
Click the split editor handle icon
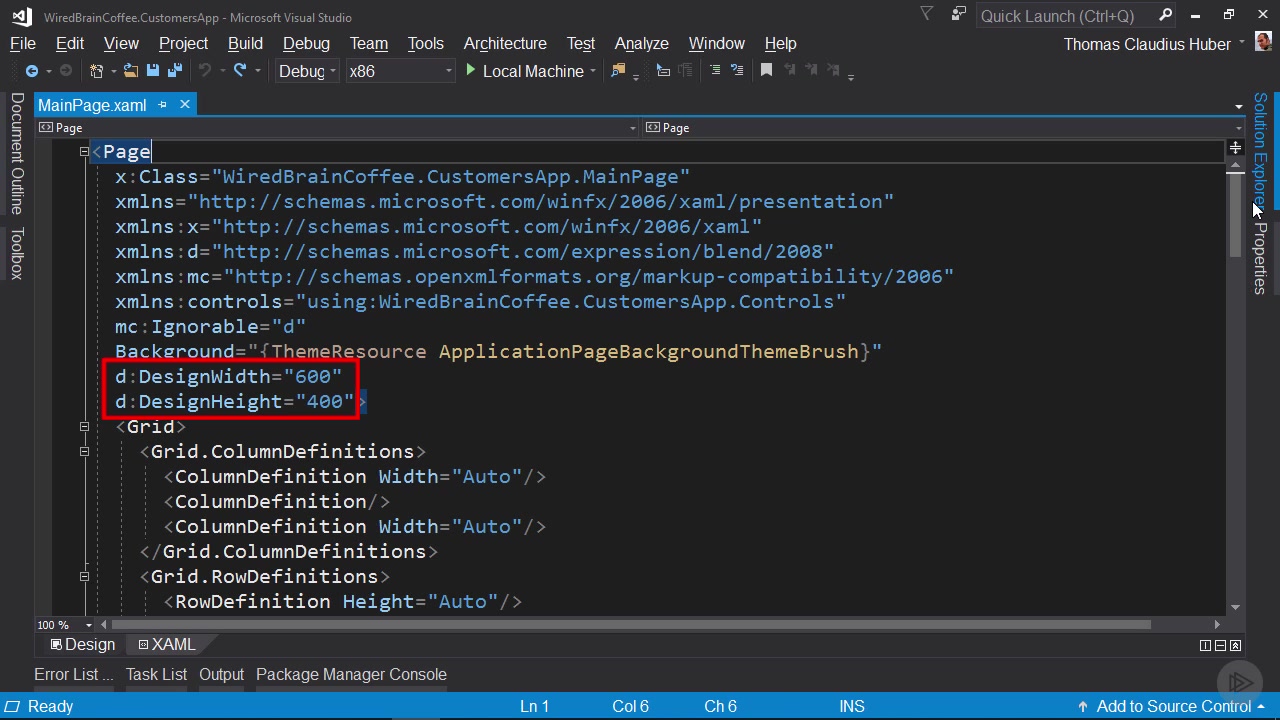click(x=1235, y=148)
